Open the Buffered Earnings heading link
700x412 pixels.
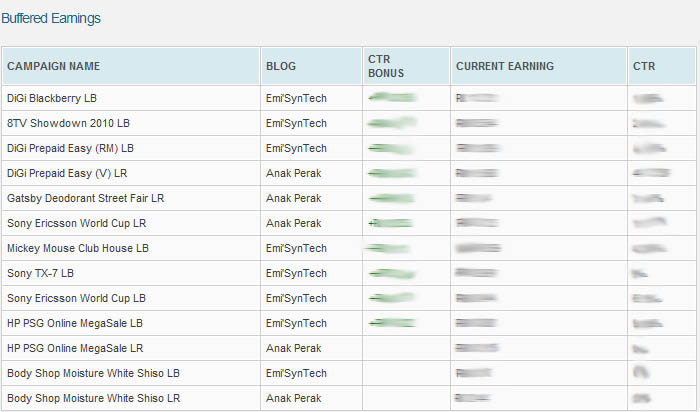point(51,18)
